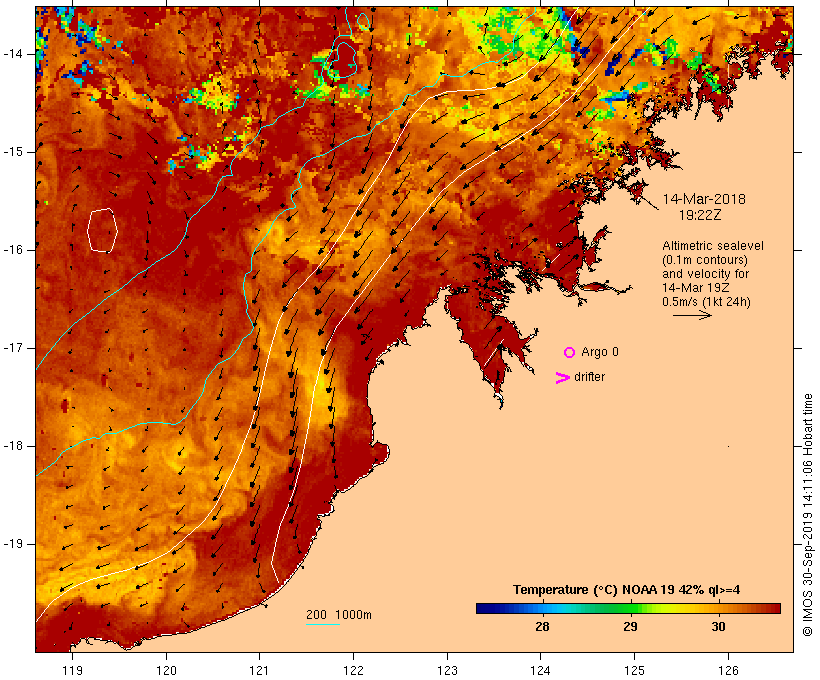Click the color bar value '29'

[630, 626]
